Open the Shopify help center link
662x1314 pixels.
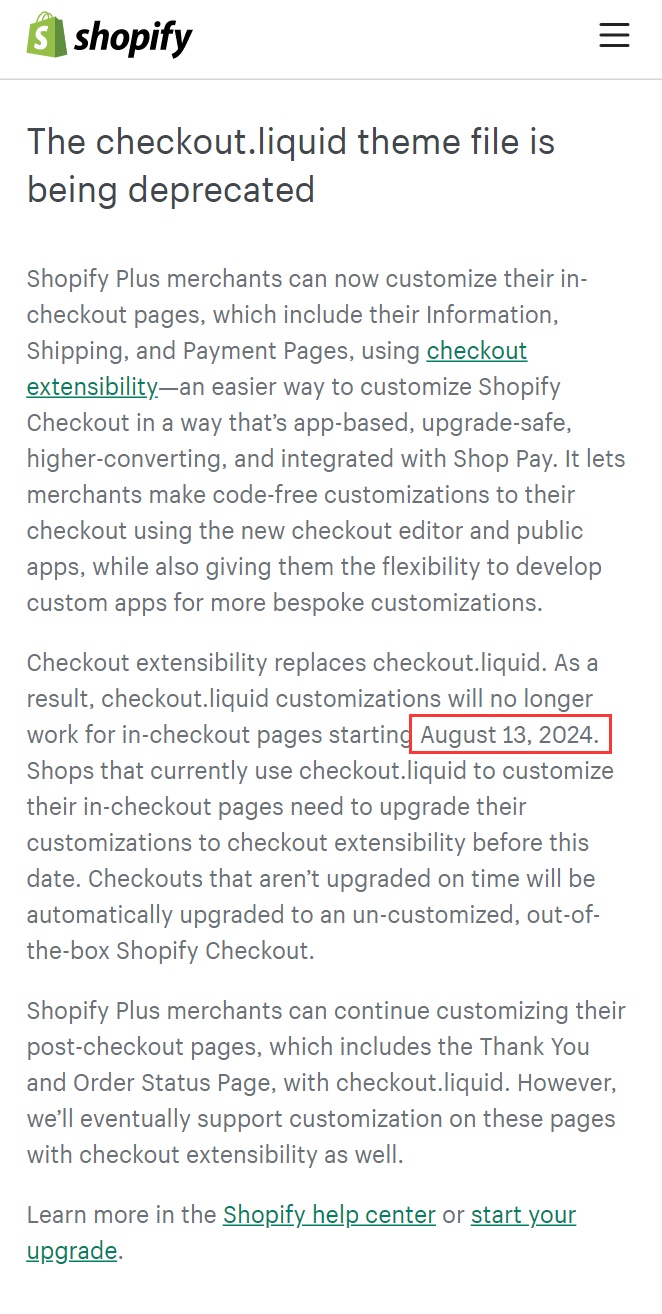click(329, 1215)
